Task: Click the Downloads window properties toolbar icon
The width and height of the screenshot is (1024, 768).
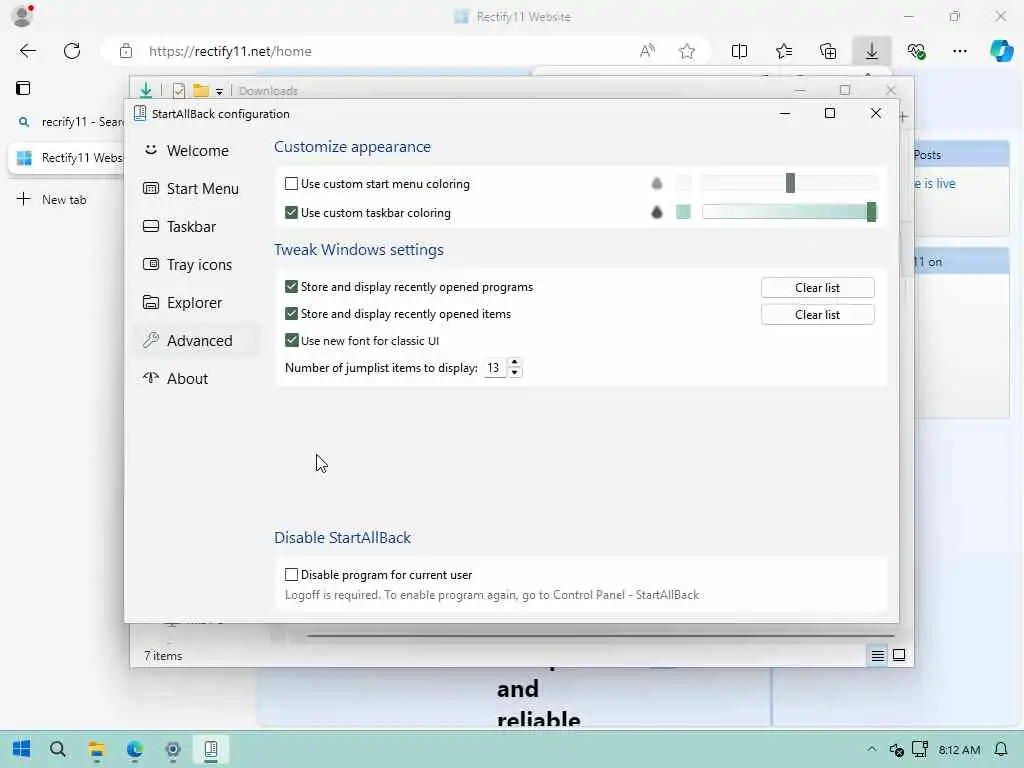Action: [178, 91]
